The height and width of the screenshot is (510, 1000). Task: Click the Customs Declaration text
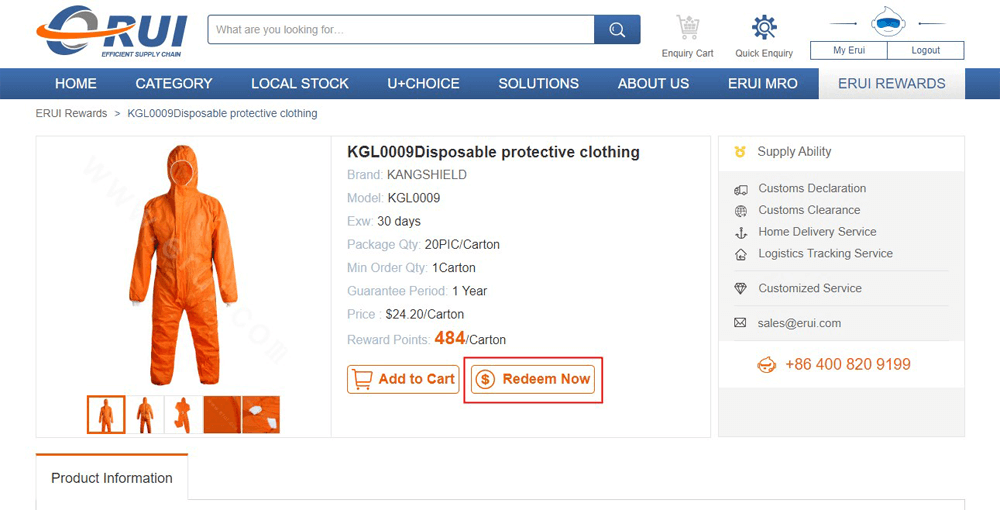tap(812, 189)
